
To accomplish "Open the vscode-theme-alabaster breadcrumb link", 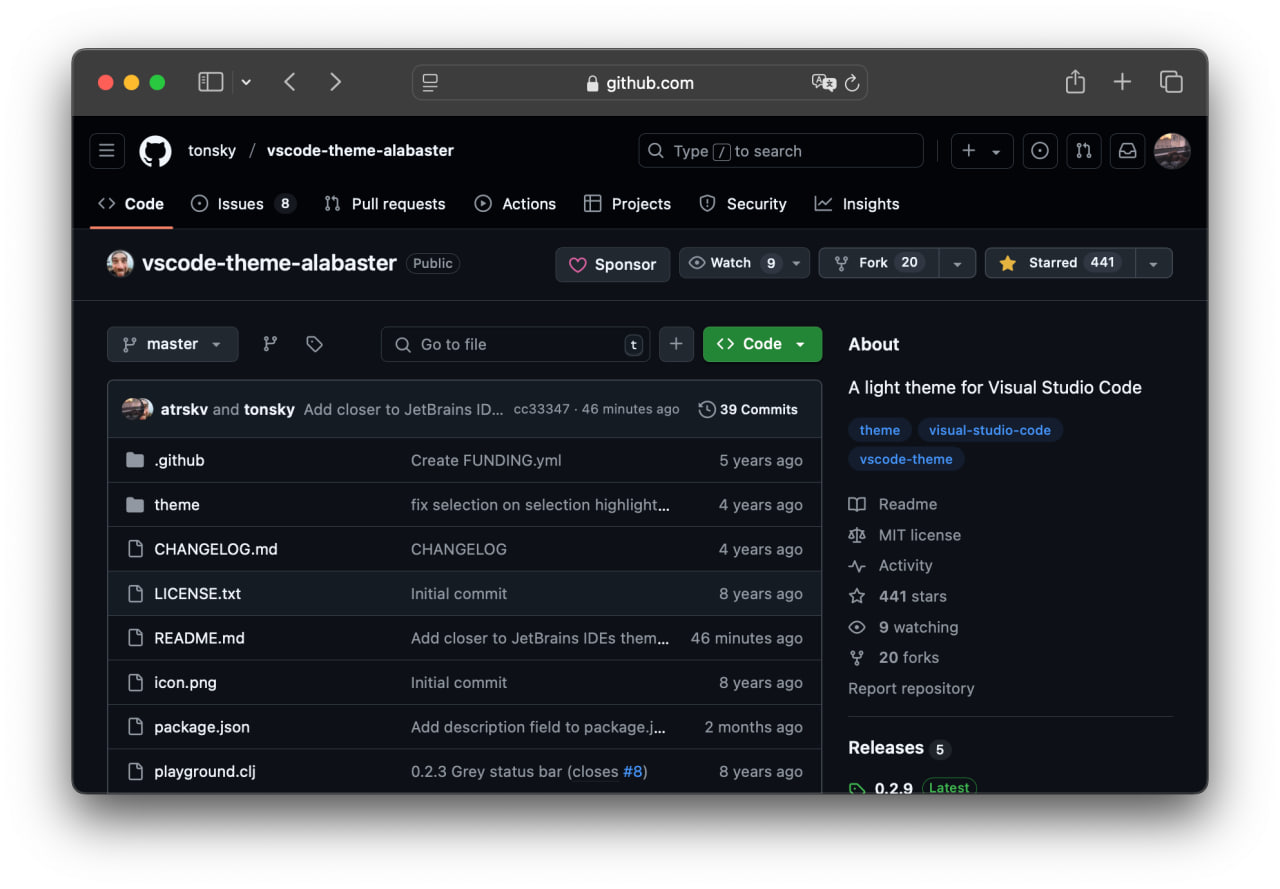I will point(360,151).
